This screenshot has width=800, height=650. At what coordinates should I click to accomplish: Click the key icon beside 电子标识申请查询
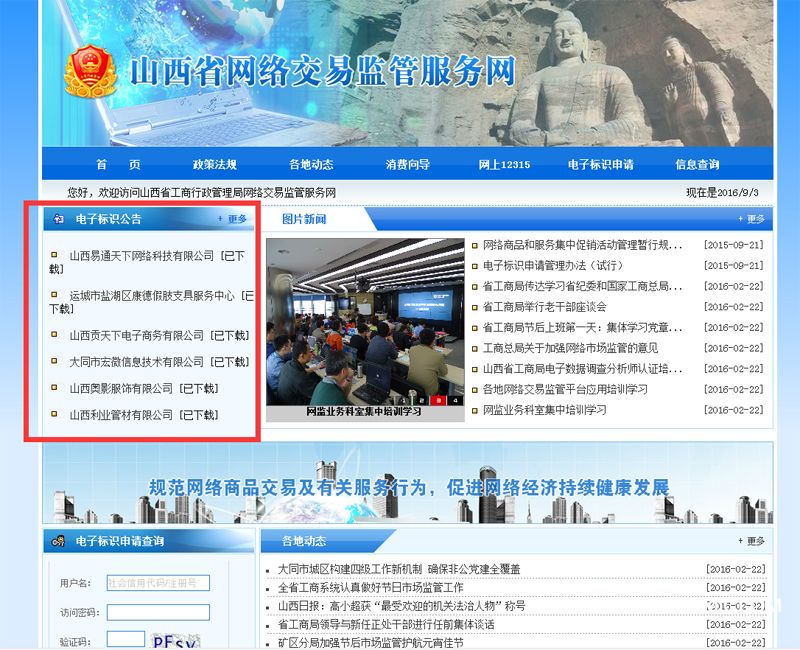[58, 541]
